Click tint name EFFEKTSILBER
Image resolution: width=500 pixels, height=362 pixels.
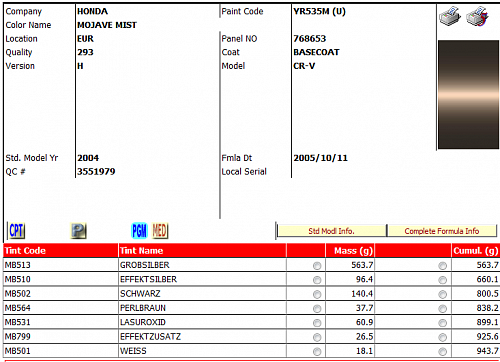[x=149, y=279]
